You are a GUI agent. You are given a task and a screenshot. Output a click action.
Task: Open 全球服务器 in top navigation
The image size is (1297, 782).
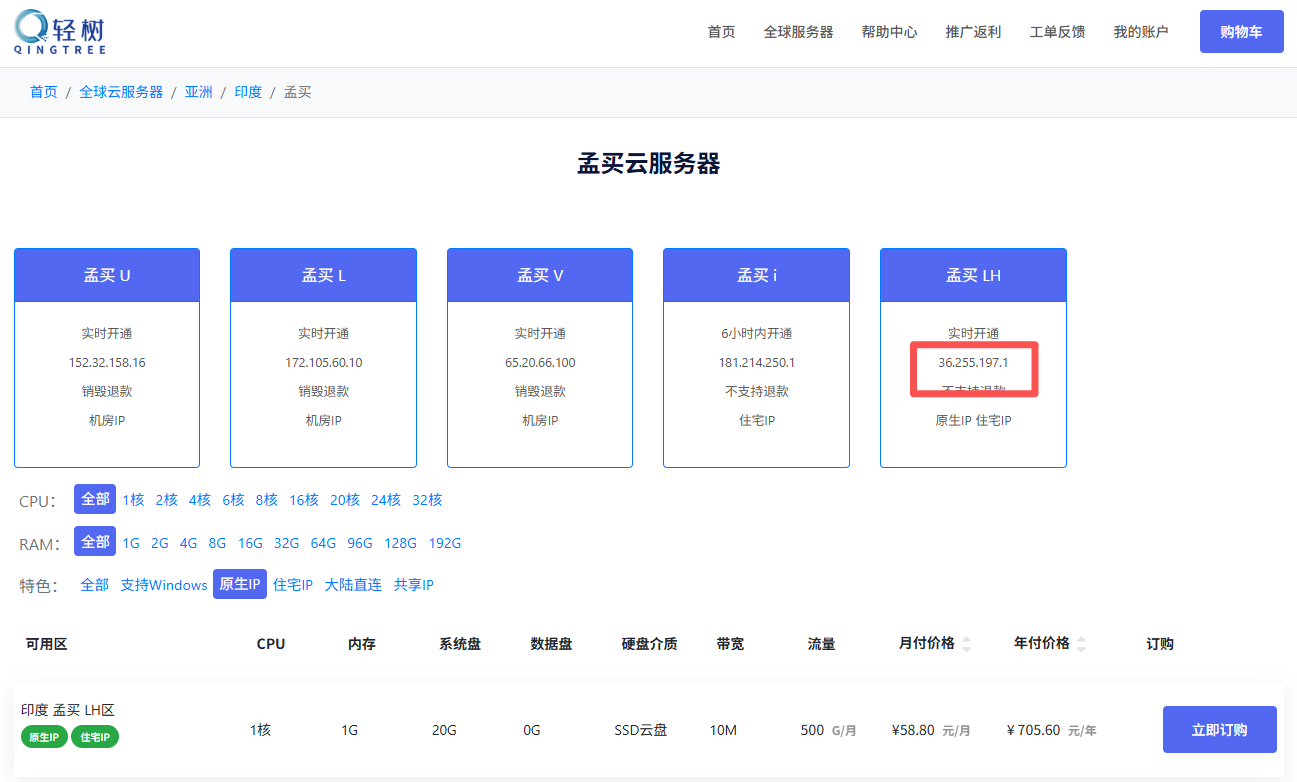(798, 32)
